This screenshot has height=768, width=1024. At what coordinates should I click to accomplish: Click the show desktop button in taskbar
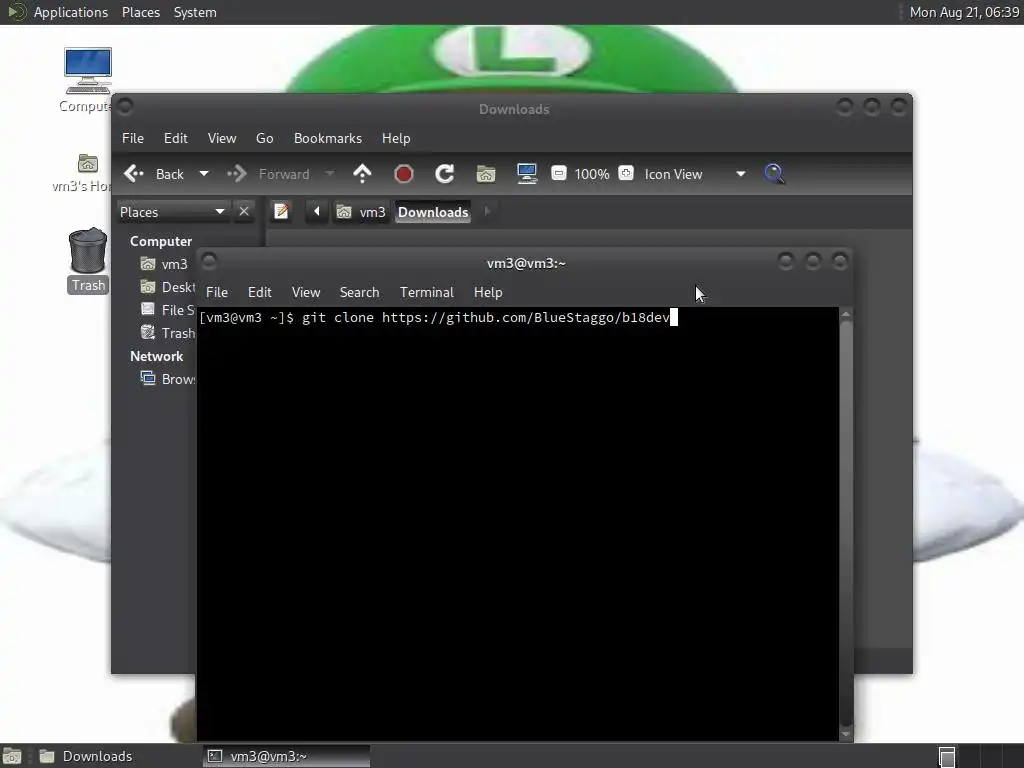(12, 756)
